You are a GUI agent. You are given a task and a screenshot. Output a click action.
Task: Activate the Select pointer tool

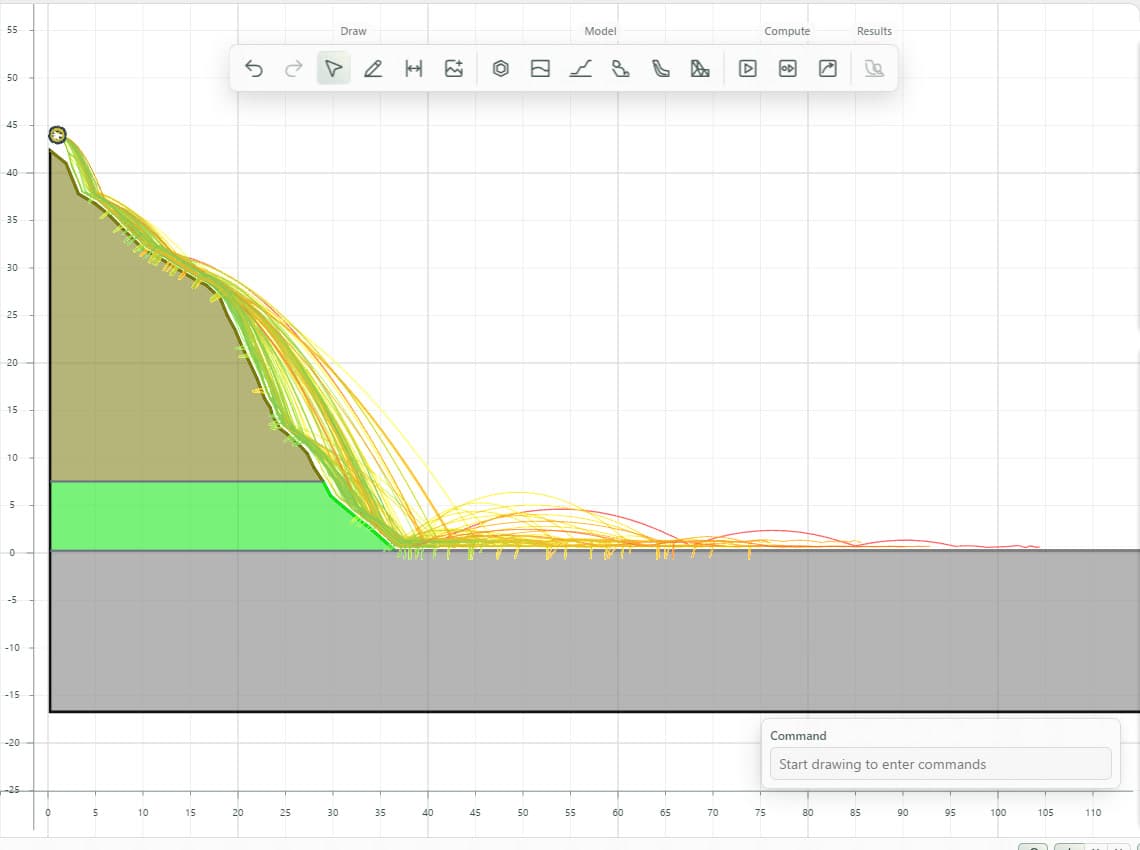point(333,68)
